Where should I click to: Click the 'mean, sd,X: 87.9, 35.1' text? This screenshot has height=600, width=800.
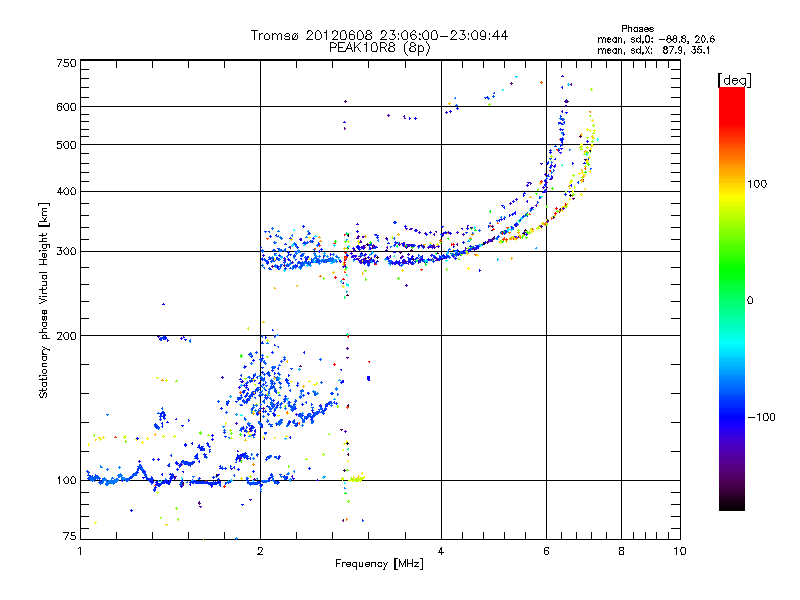[x=654, y=50]
